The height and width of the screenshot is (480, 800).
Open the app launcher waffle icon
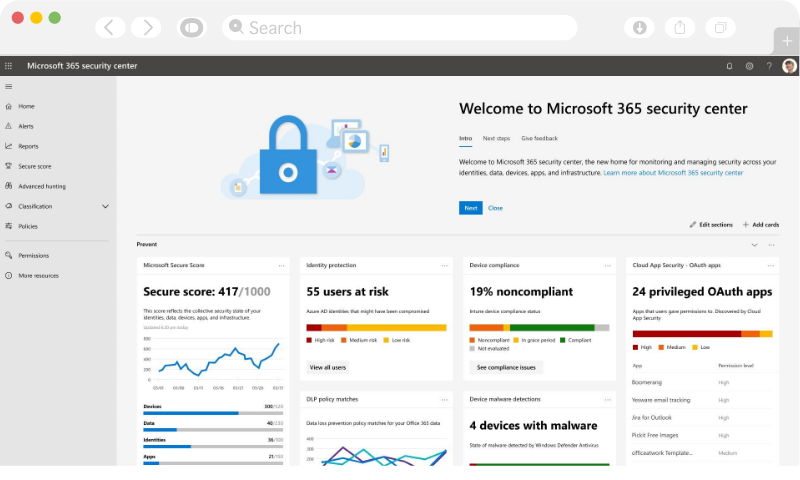[x=8, y=66]
